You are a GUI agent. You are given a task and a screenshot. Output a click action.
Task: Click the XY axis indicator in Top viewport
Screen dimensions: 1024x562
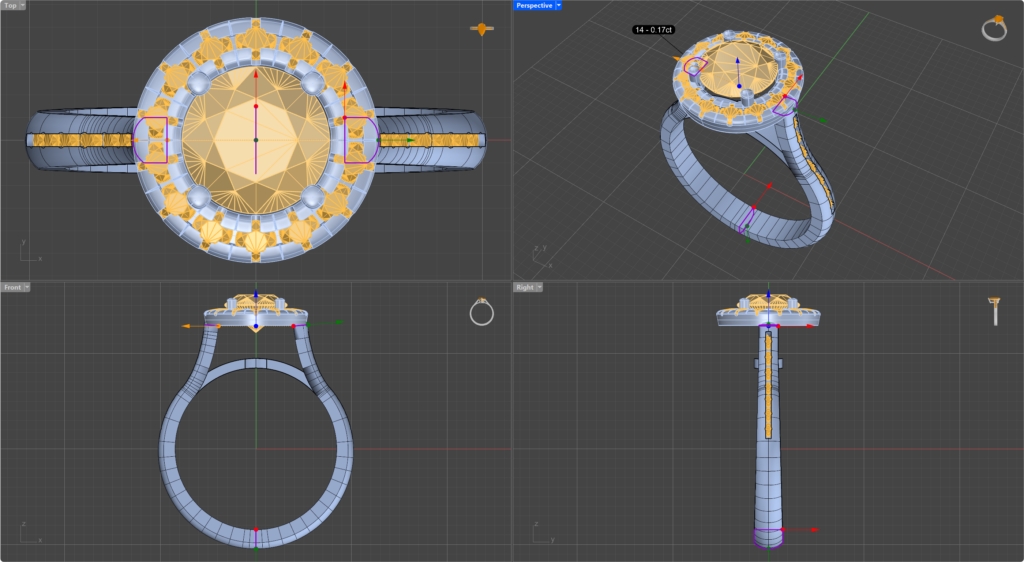point(28,250)
